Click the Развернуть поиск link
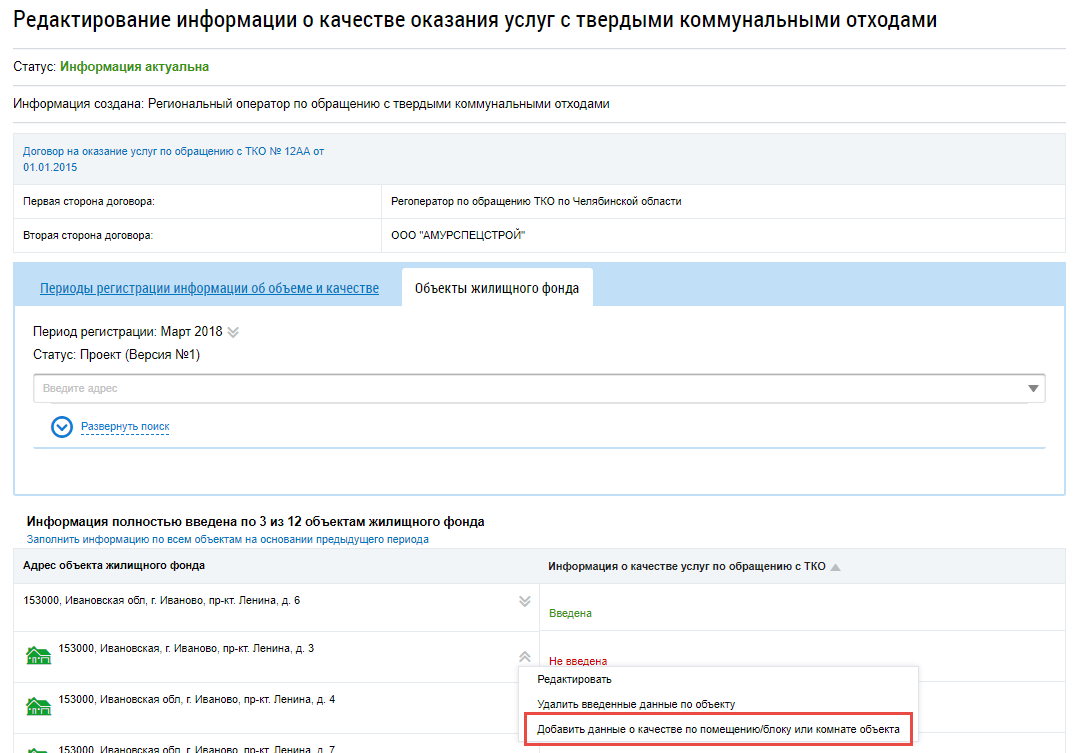Screen dimensions: 1082x753 [125, 427]
